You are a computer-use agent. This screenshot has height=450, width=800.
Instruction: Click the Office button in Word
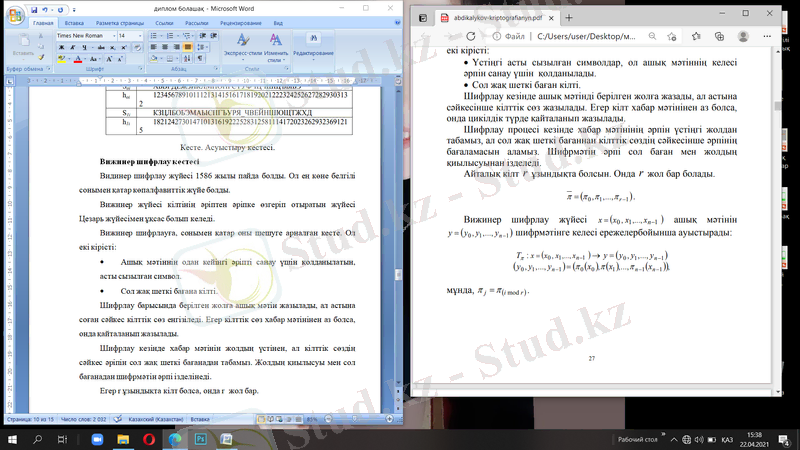14,13
